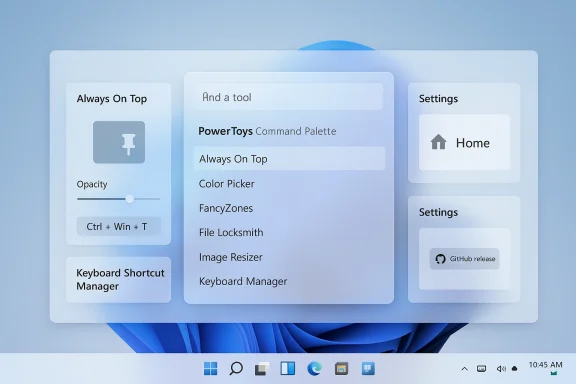Click the 'Opacity' label
The width and height of the screenshot is (576, 384).
click(92, 184)
